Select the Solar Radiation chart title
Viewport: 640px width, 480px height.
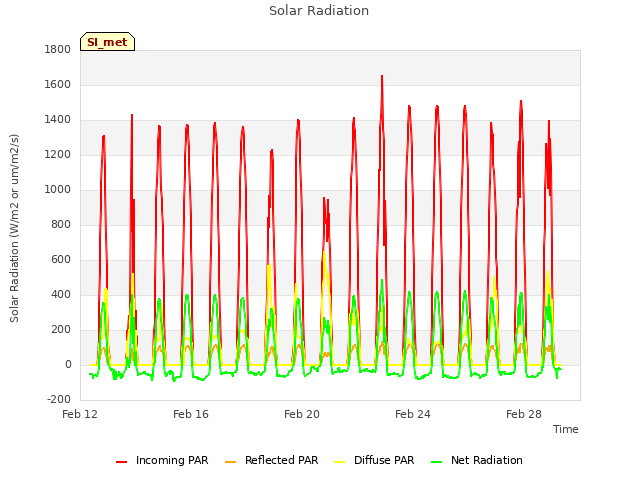point(319,11)
